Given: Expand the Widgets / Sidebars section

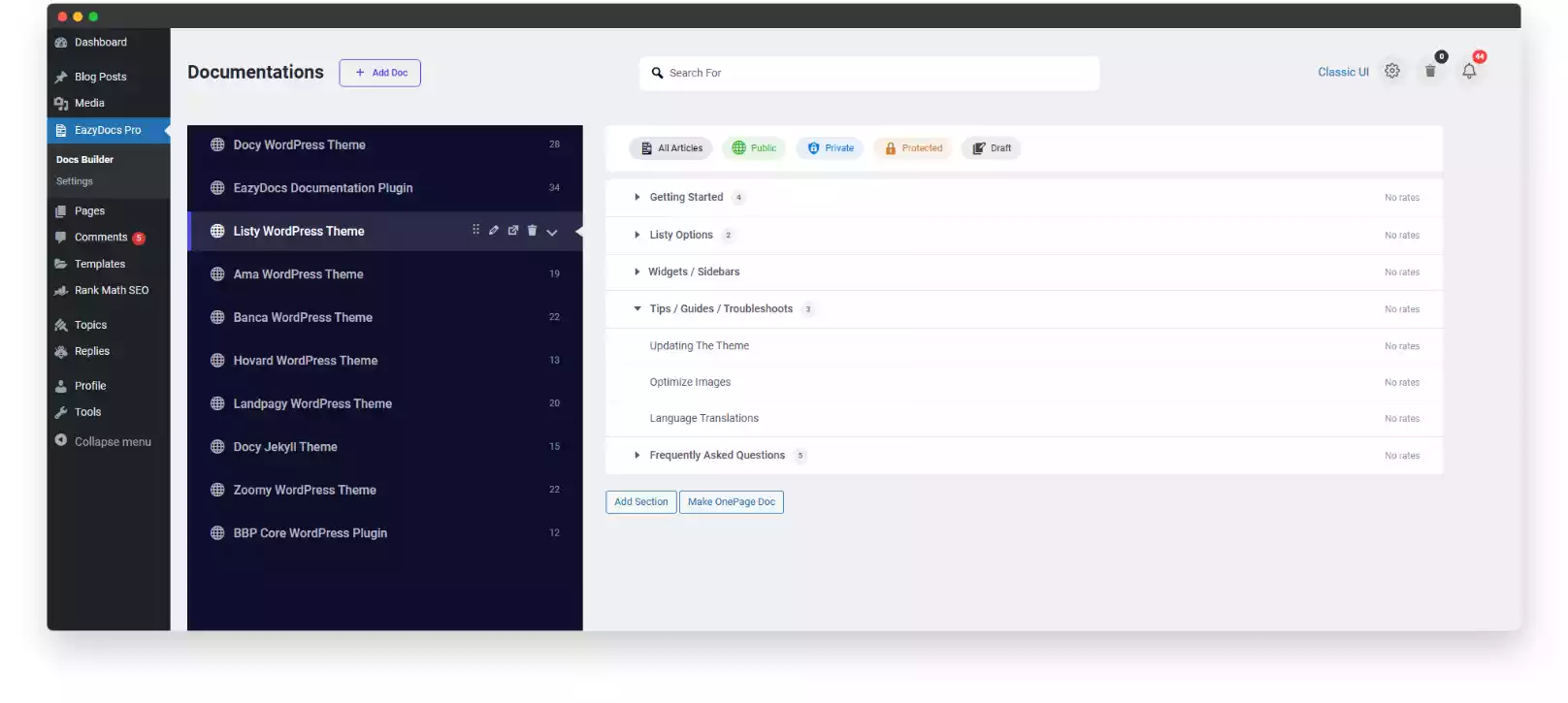Looking at the screenshot, I should coord(637,272).
